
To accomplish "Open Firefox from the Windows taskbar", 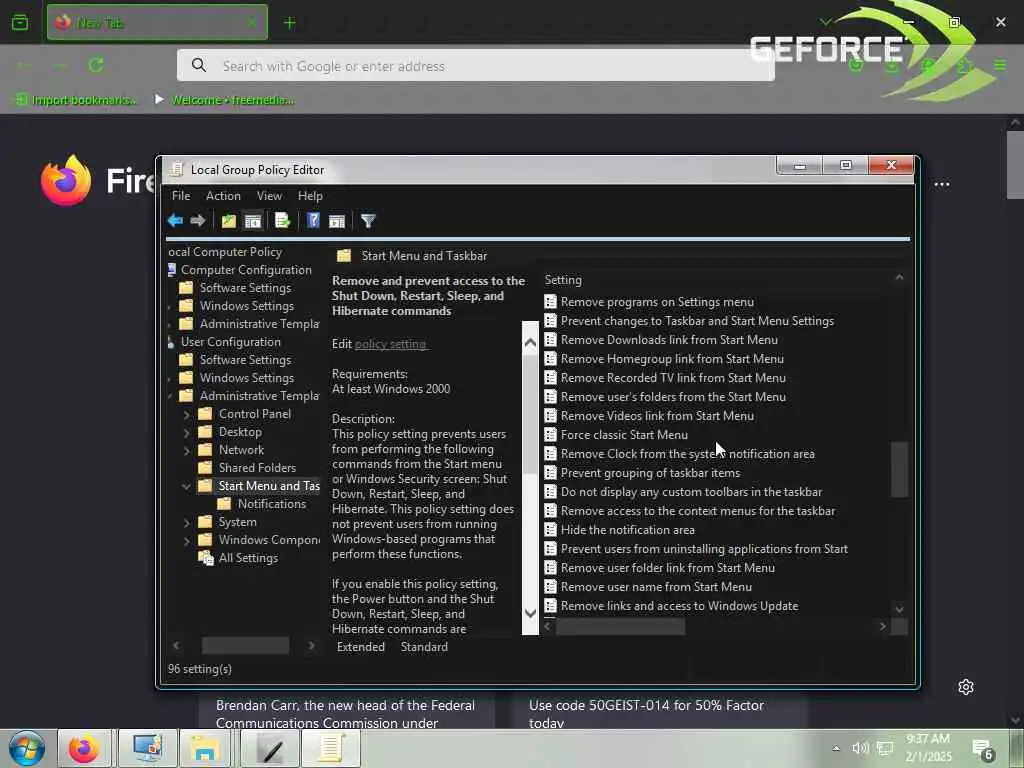I will [84, 748].
